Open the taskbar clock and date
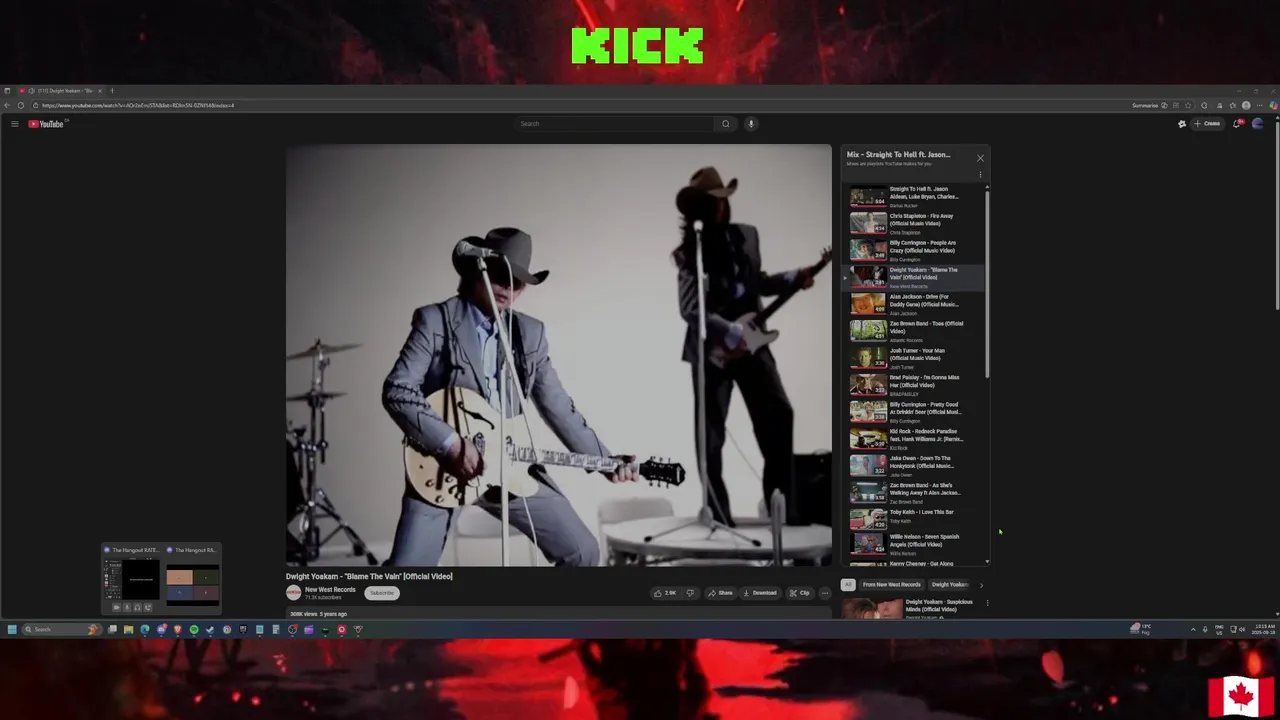This screenshot has width=1280, height=720. [x=1264, y=629]
